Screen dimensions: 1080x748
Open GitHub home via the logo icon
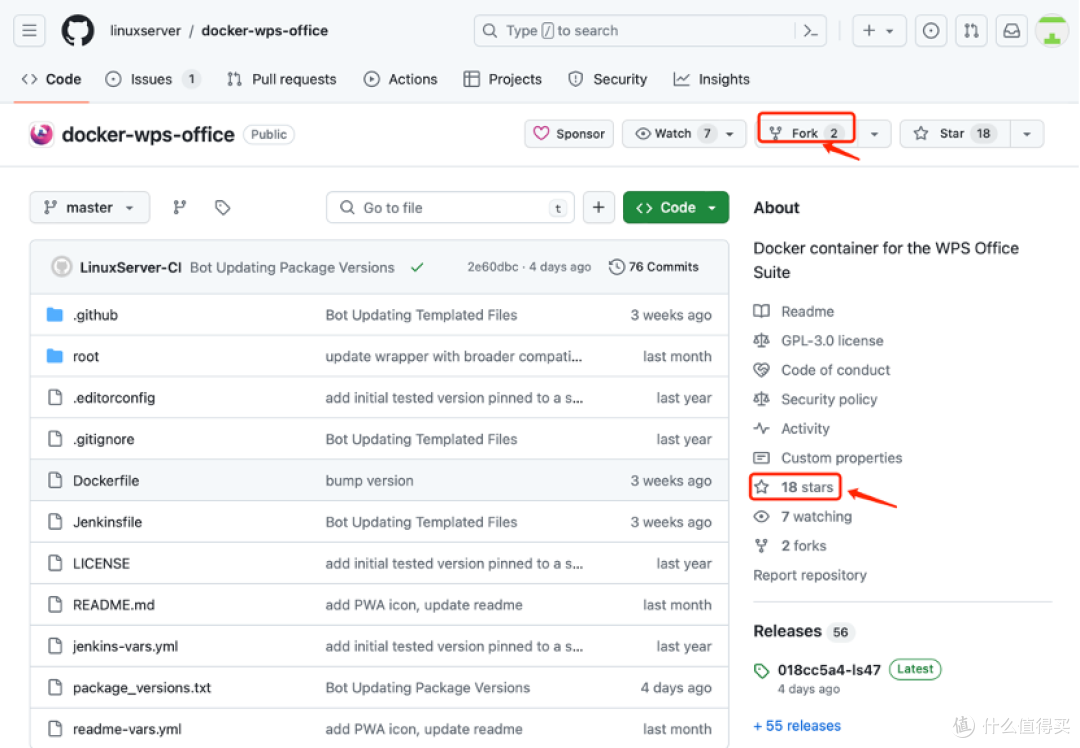click(x=77, y=30)
